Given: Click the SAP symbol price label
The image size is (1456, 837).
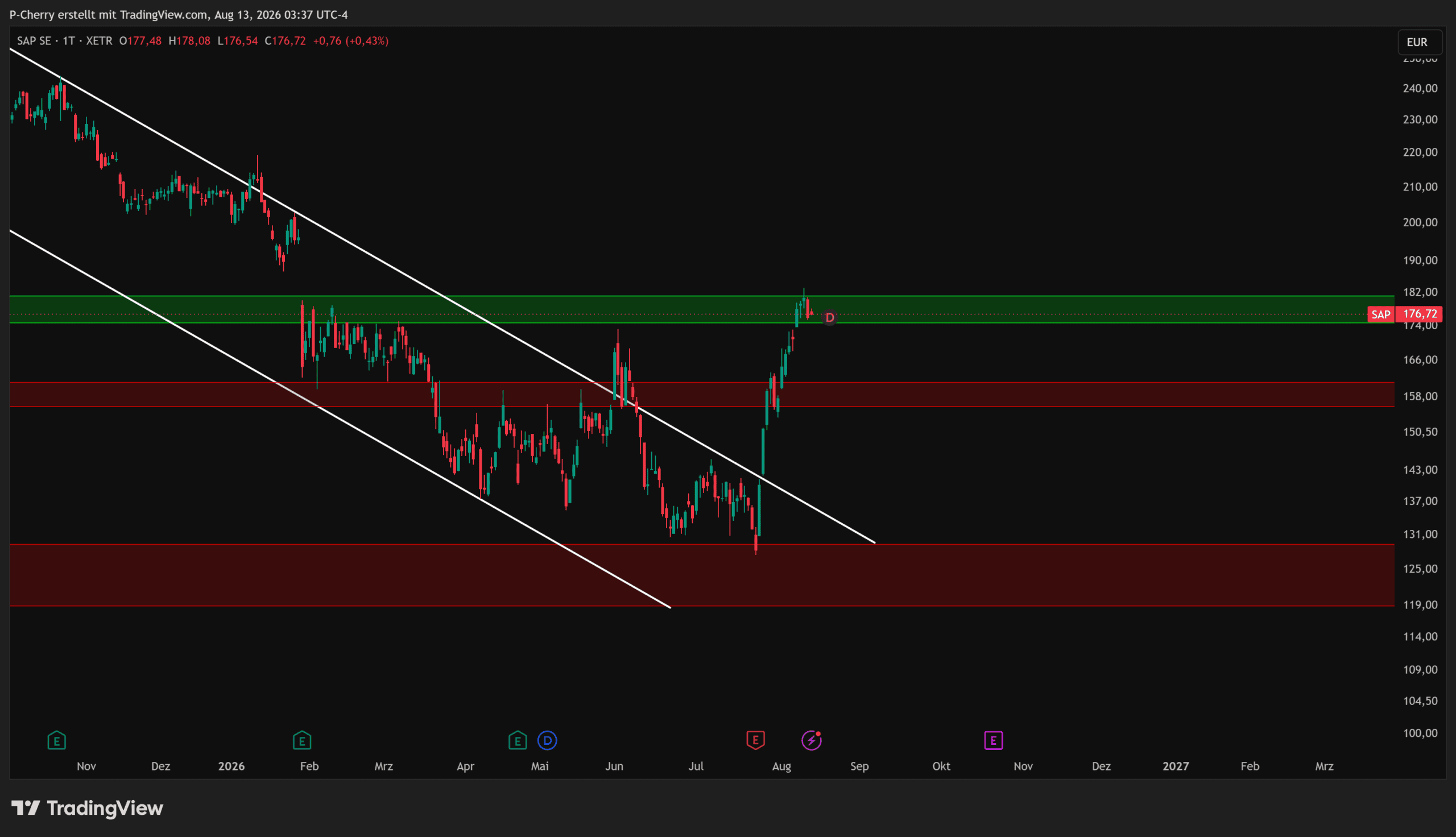Looking at the screenshot, I should [x=1381, y=314].
